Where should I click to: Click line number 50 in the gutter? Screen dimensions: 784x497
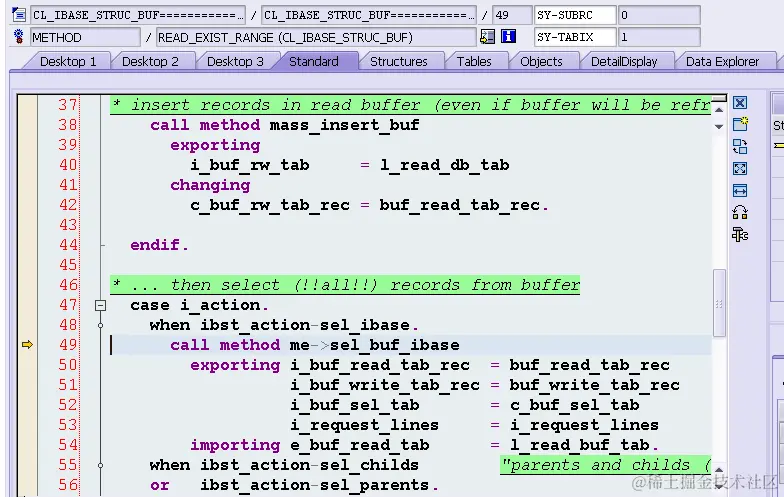click(68, 364)
